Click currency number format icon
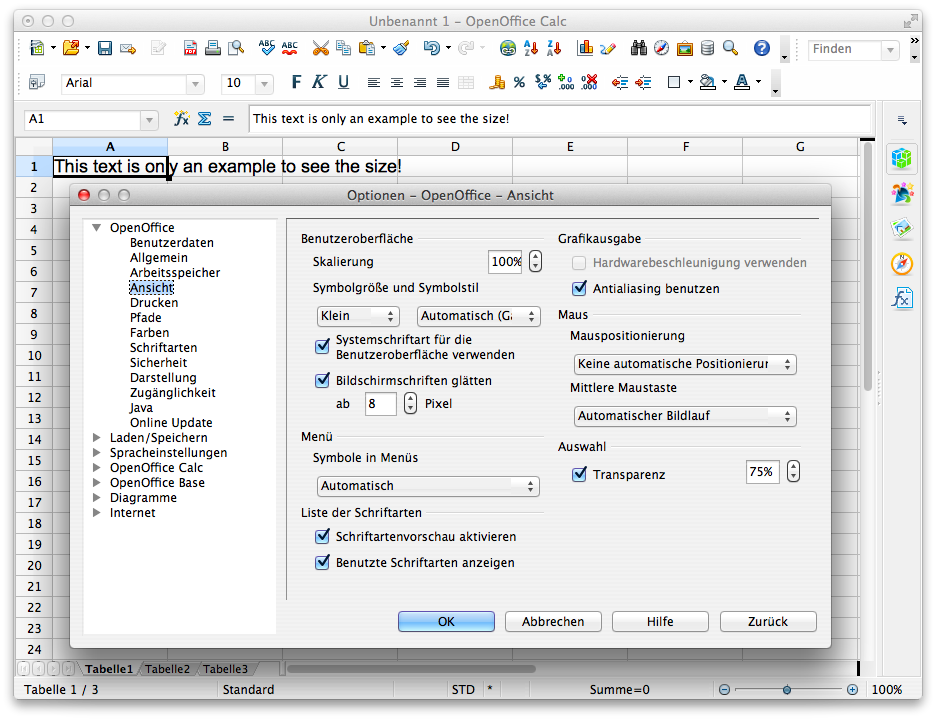Screen dimensions: 936x727 [497, 82]
